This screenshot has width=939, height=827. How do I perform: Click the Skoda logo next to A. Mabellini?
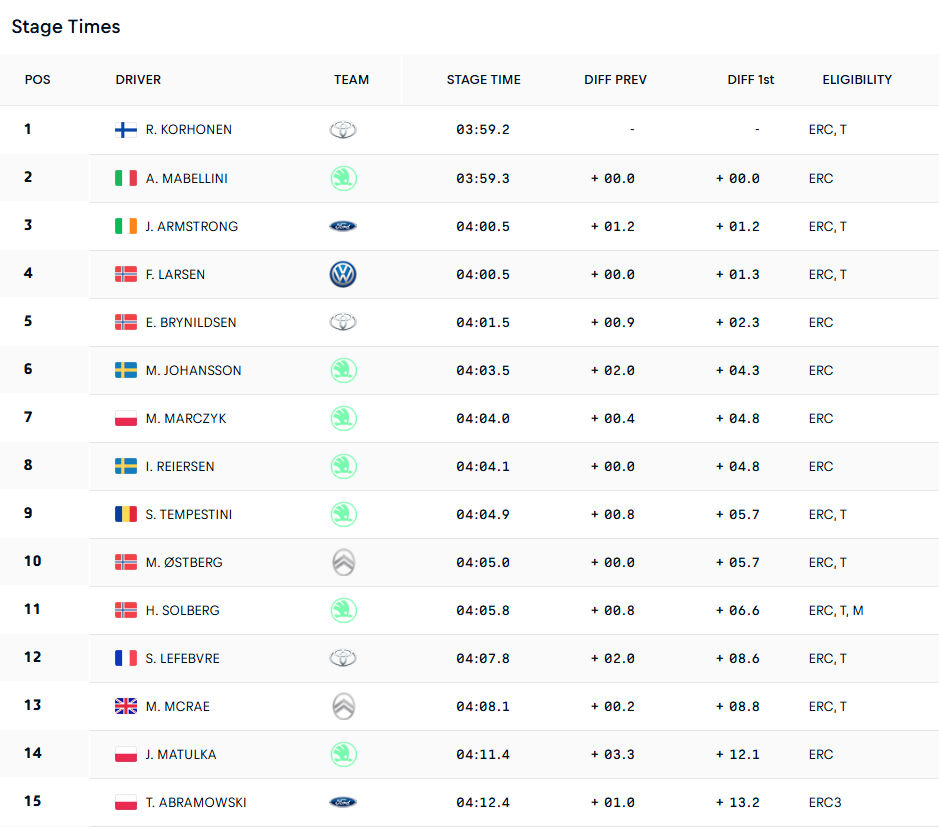(343, 178)
